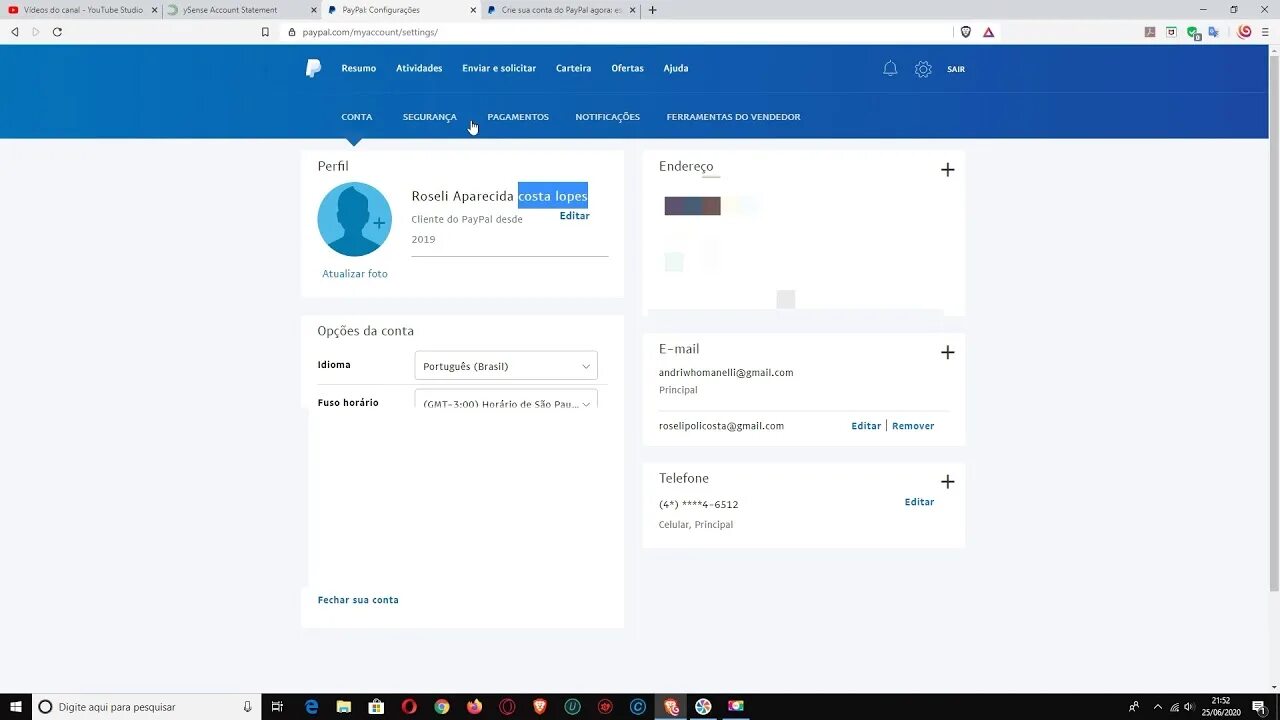
Task: Open a new browser tab
Action: (653, 10)
